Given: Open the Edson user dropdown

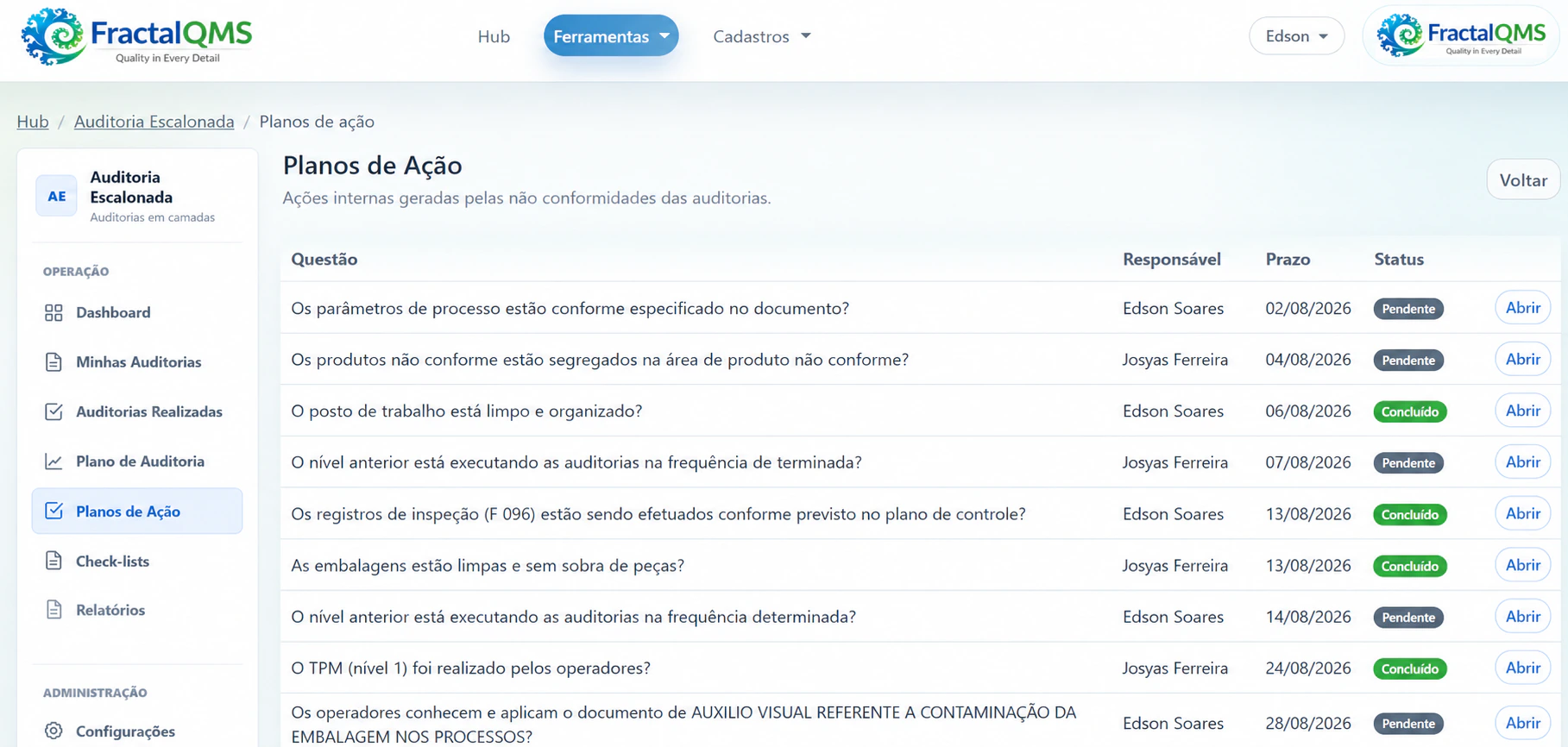Looking at the screenshot, I should click(1296, 36).
